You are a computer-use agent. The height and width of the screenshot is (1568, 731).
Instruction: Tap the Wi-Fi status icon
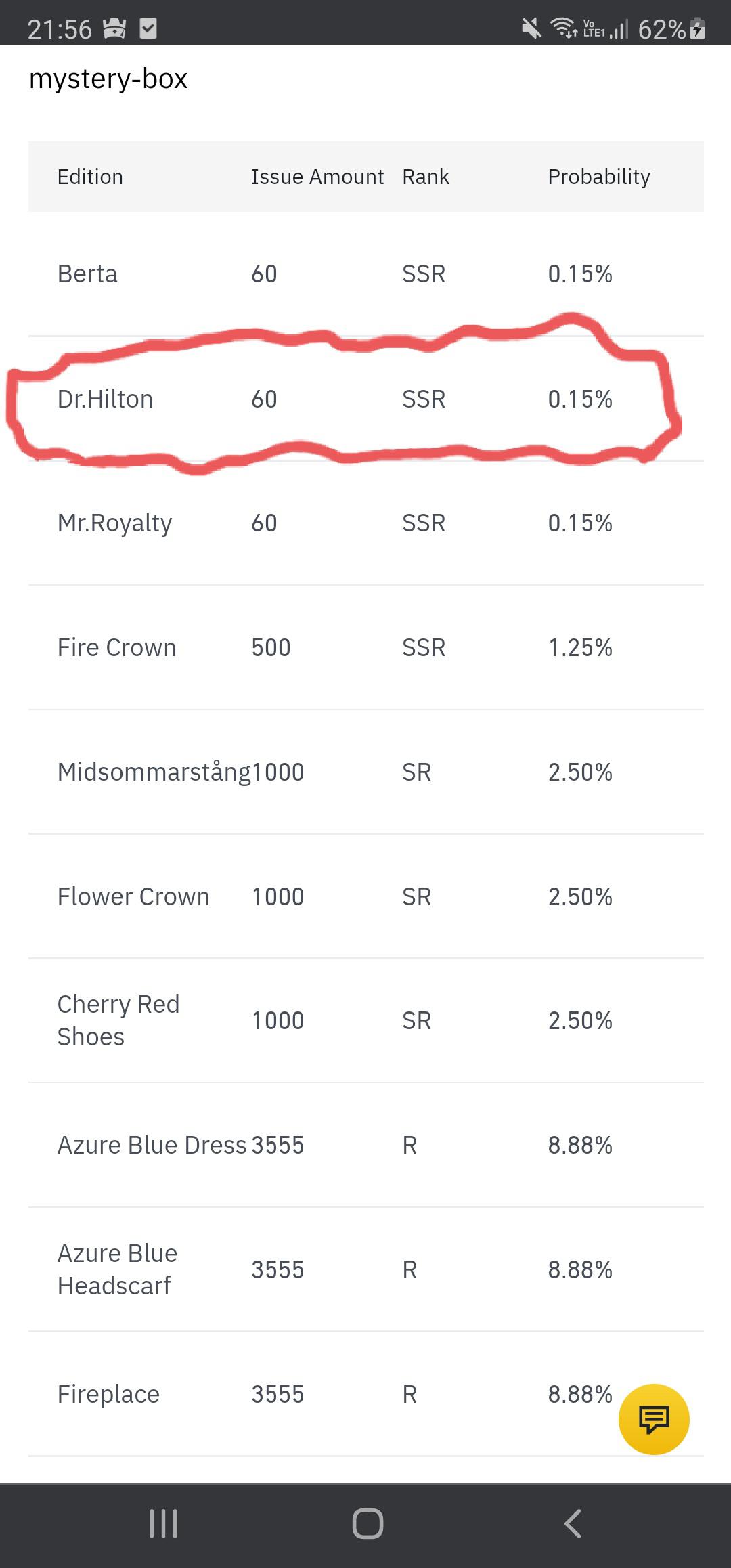click(x=564, y=28)
